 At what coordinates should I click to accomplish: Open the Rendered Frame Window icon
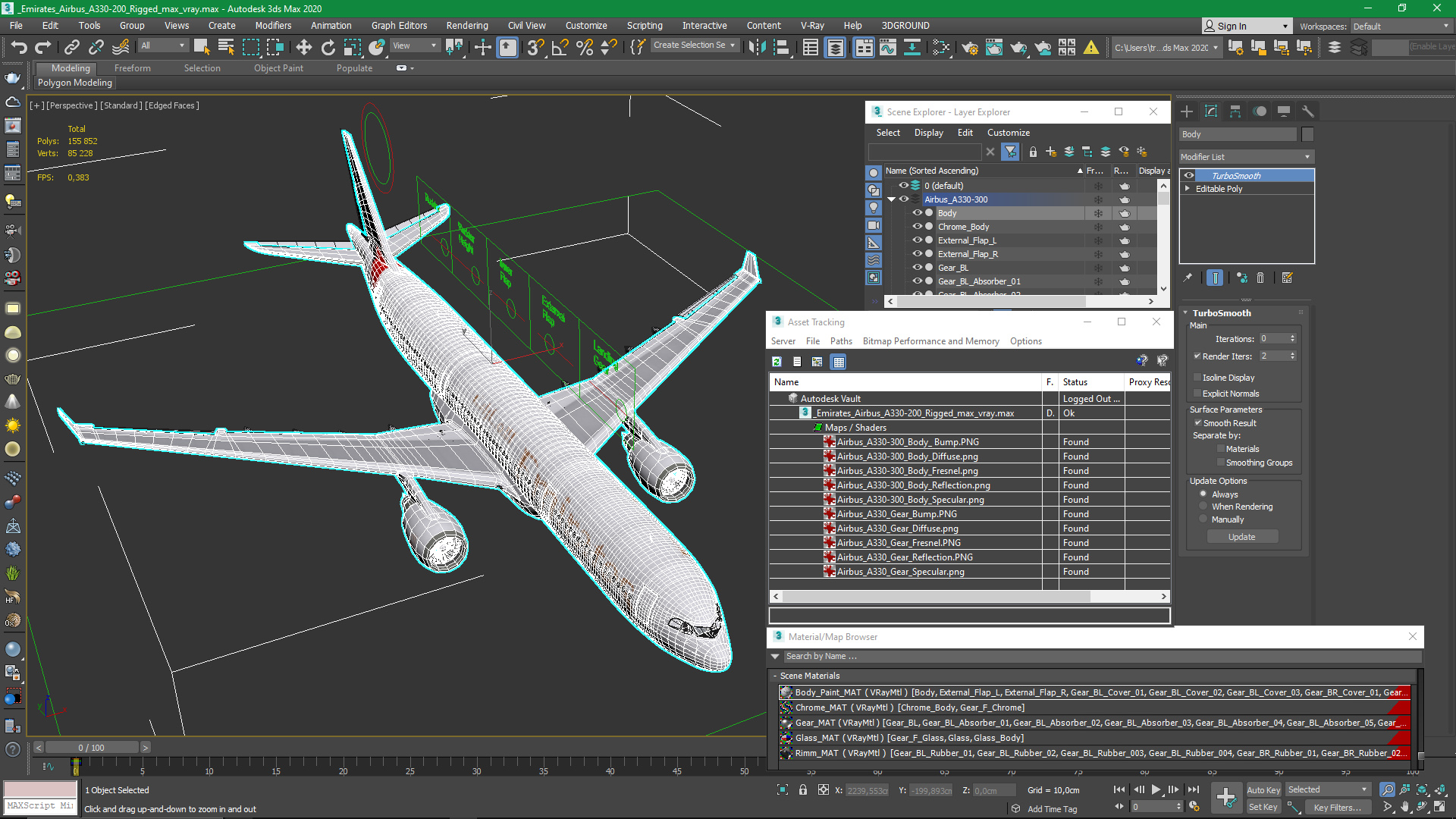(x=994, y=47)
